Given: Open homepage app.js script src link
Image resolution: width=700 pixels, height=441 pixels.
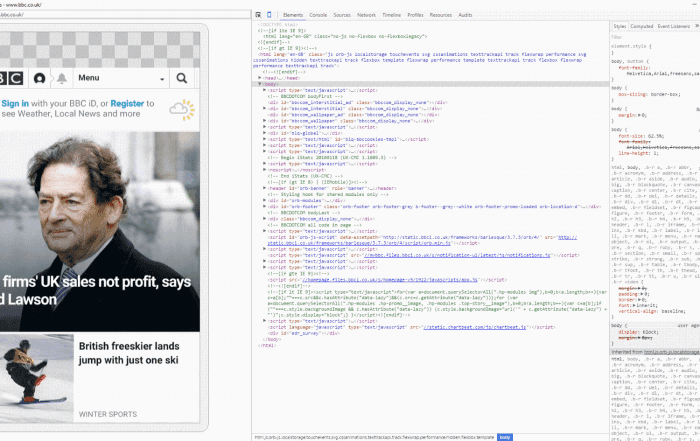Looking at the screenshot, I should pos(390,280).
